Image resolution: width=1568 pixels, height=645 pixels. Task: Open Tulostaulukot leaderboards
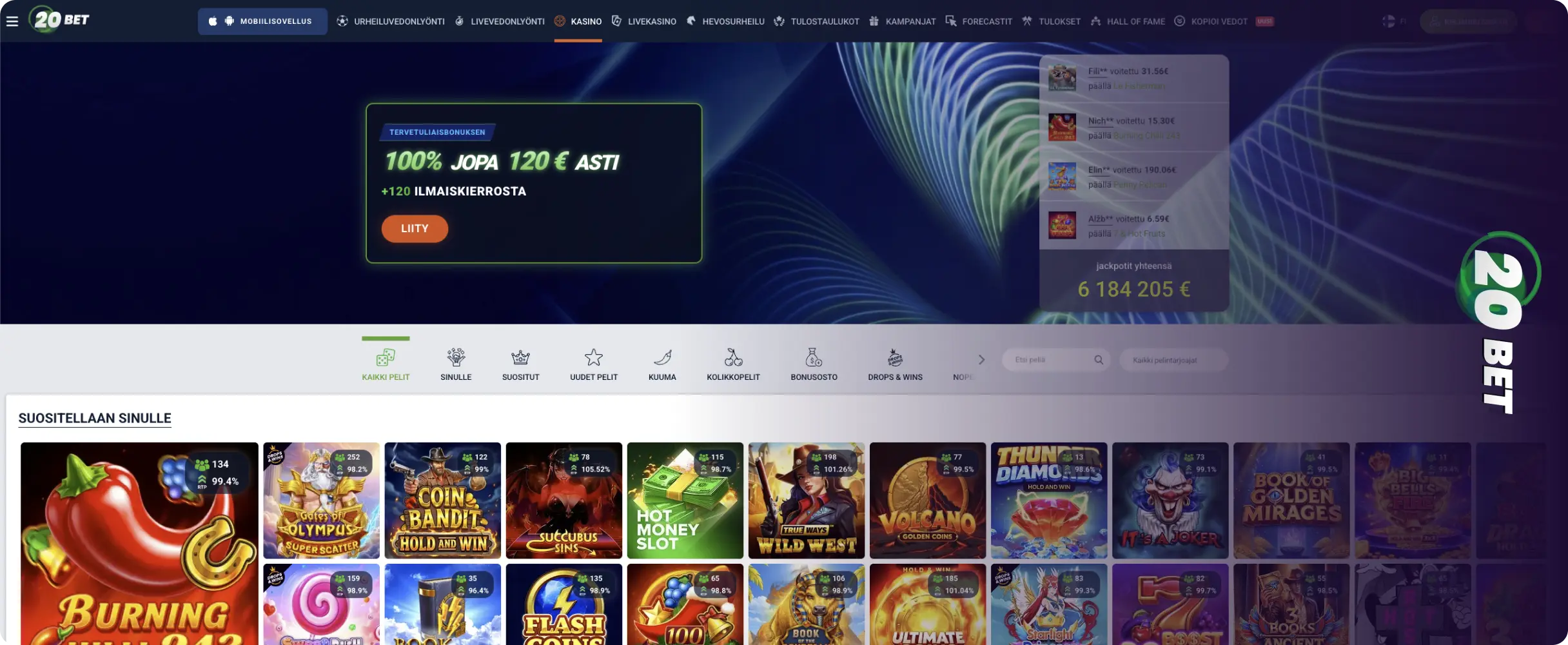click(x=816, y=21)
